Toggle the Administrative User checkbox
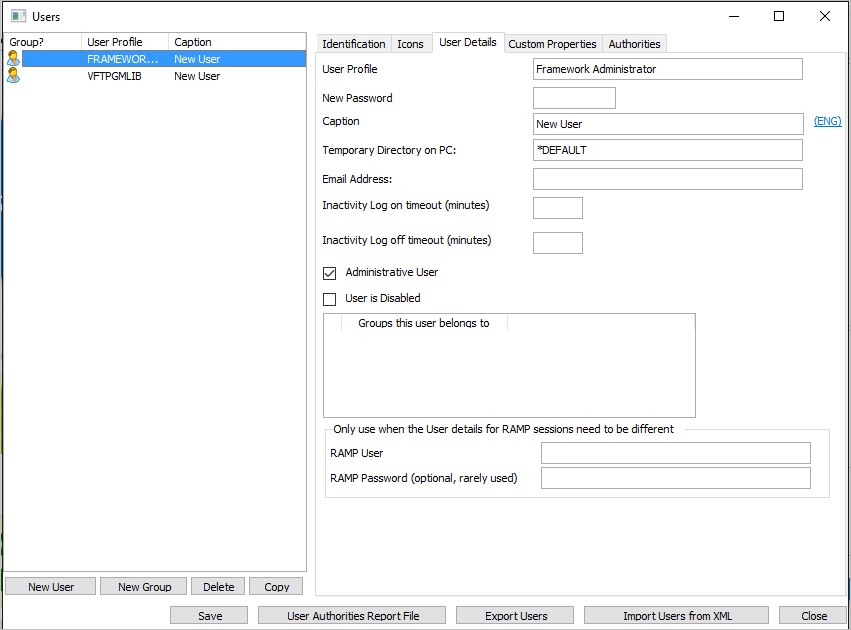Viewport: 851px width, 630px height. (329, 273)
